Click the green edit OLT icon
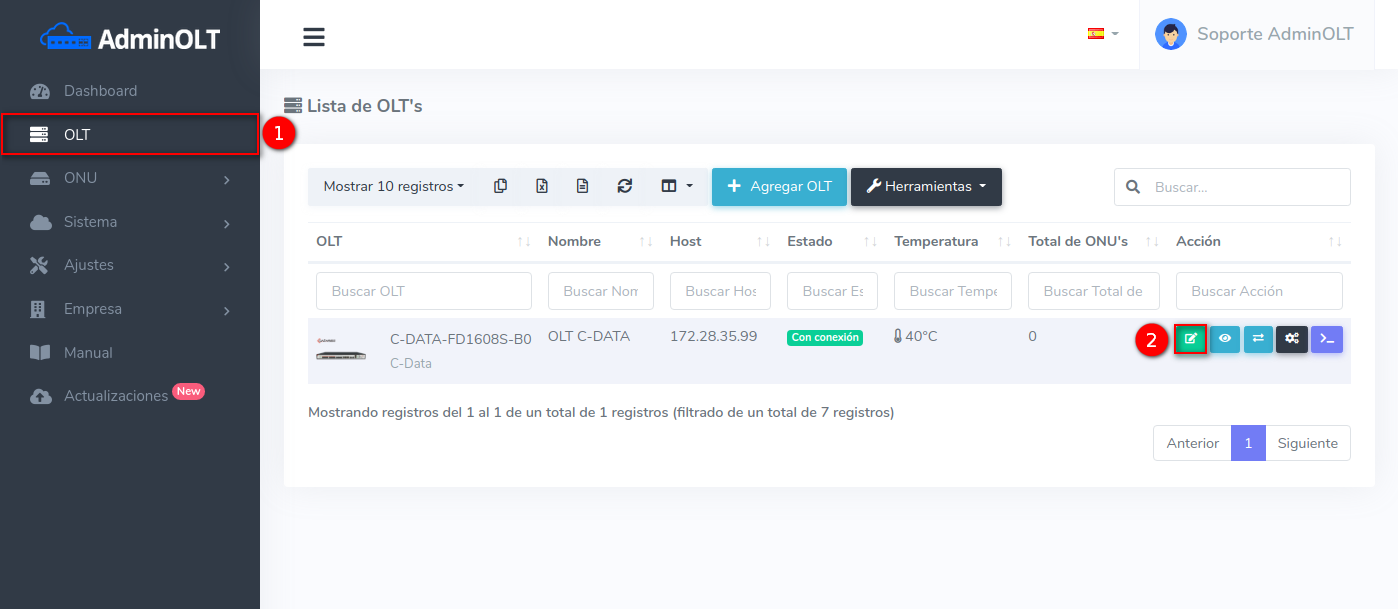This screenshot has height=609, width=1398. point(1190,339)
